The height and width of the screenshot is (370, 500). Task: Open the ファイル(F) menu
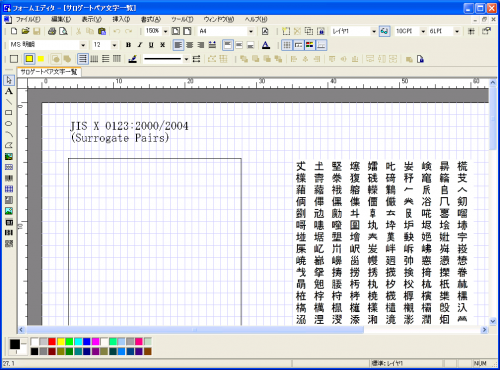pyautogui.click(x=28, y=20)
